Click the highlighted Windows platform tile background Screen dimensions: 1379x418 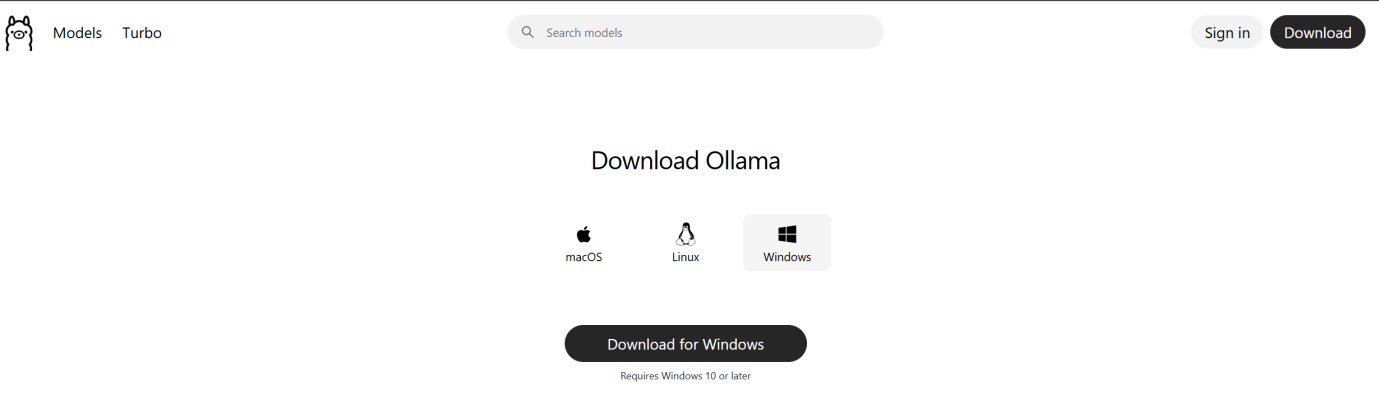(787, 242)
